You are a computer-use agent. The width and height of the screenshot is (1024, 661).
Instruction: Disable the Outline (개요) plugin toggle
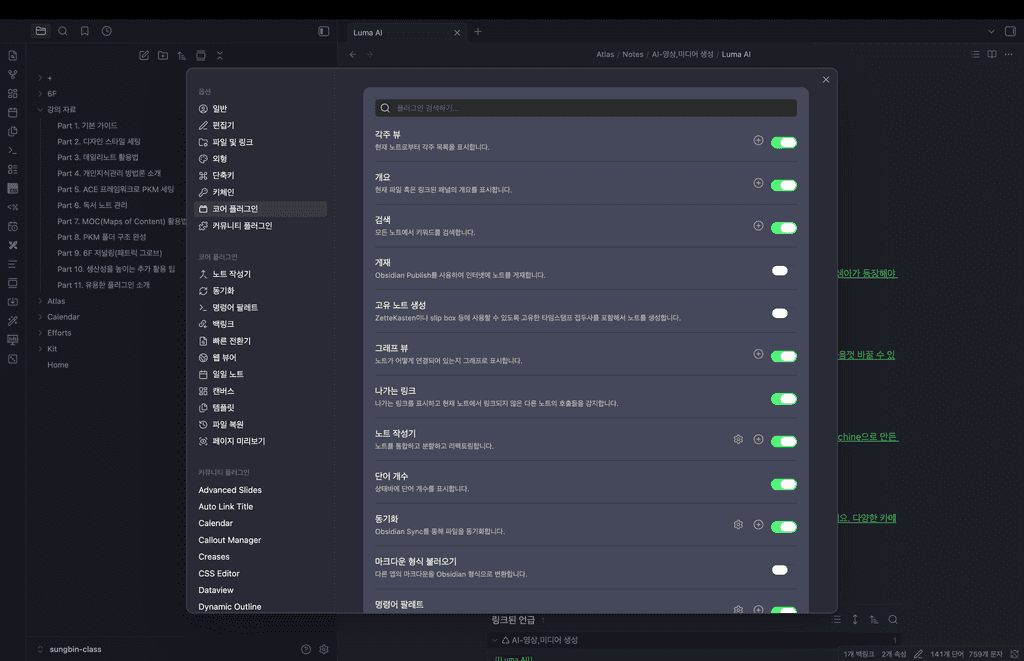coord(784,185)
